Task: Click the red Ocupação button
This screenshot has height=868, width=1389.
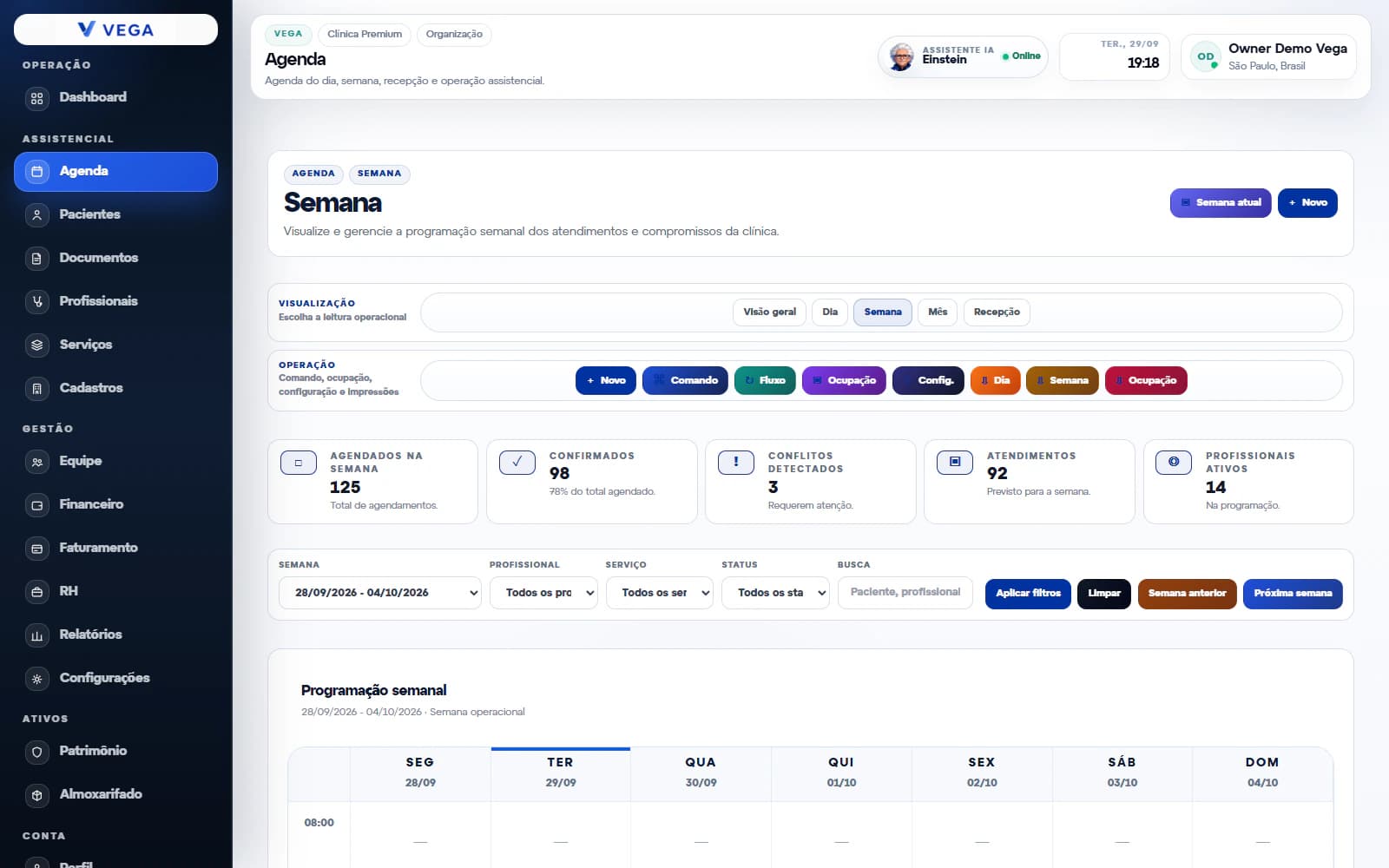Action: tap(1146, 381)
